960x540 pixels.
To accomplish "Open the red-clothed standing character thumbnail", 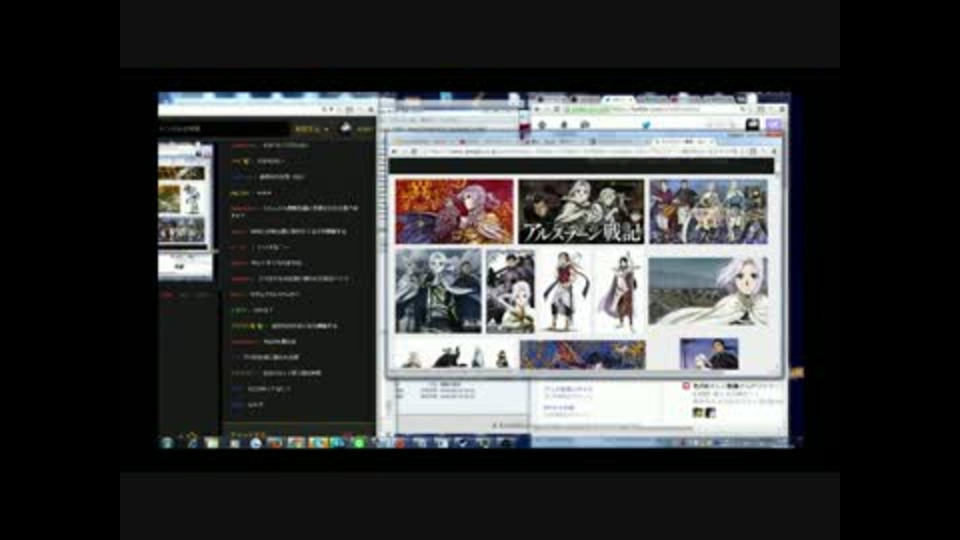I will pos(563,291).
